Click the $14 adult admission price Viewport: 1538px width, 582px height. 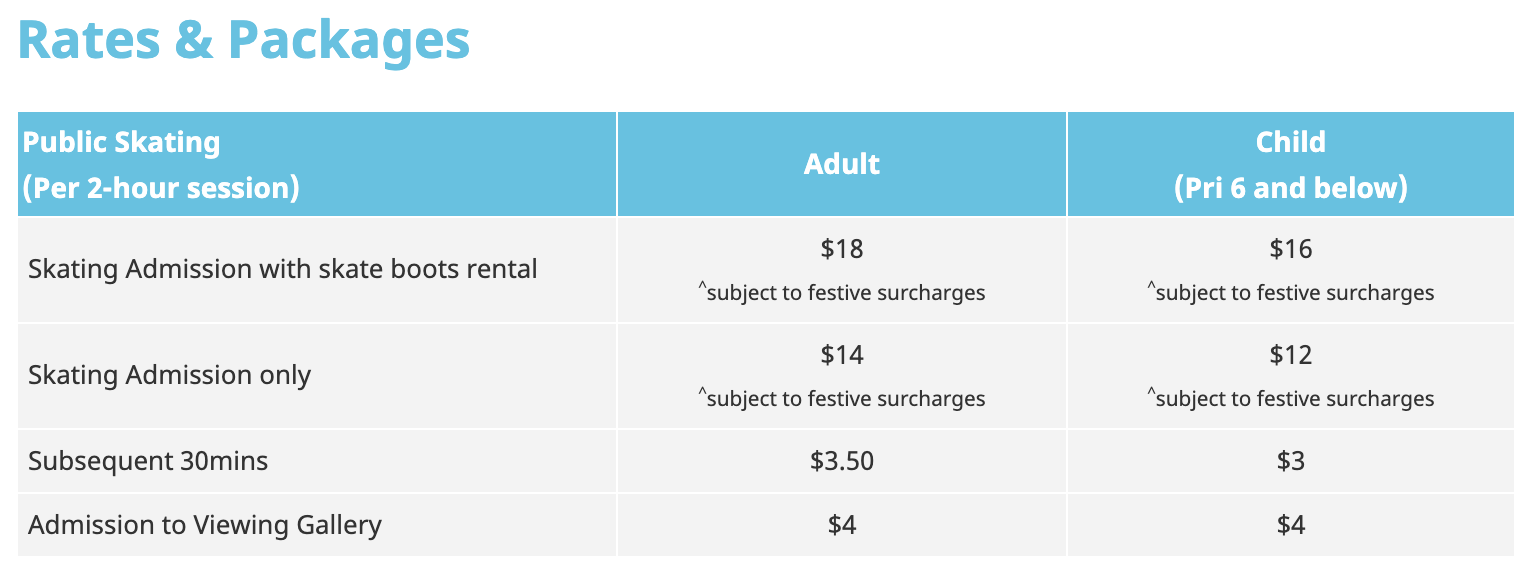coord(842,355)
